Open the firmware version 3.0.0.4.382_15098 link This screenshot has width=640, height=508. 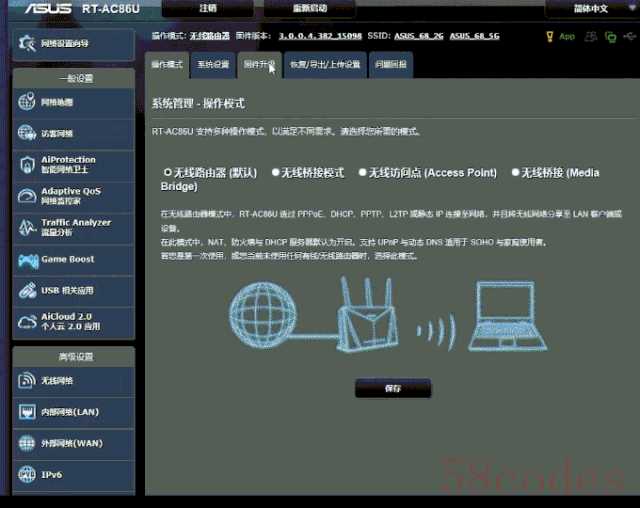(x=320, y=36)
